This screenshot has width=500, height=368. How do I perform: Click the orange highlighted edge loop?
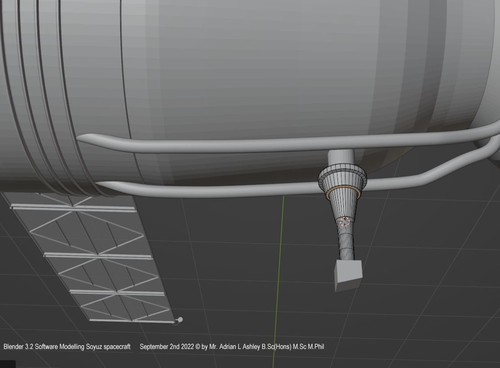(x=343, y=193)
